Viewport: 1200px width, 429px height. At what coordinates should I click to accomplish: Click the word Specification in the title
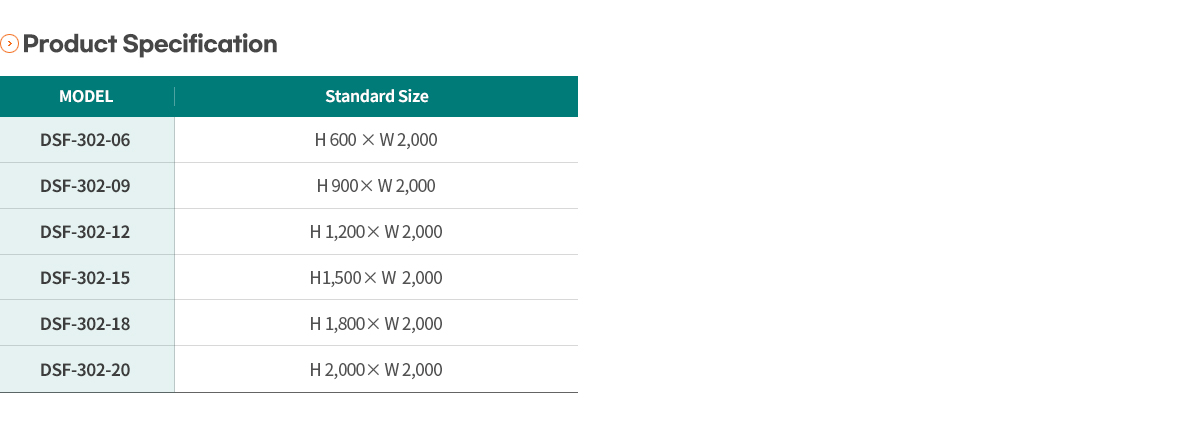200,45
